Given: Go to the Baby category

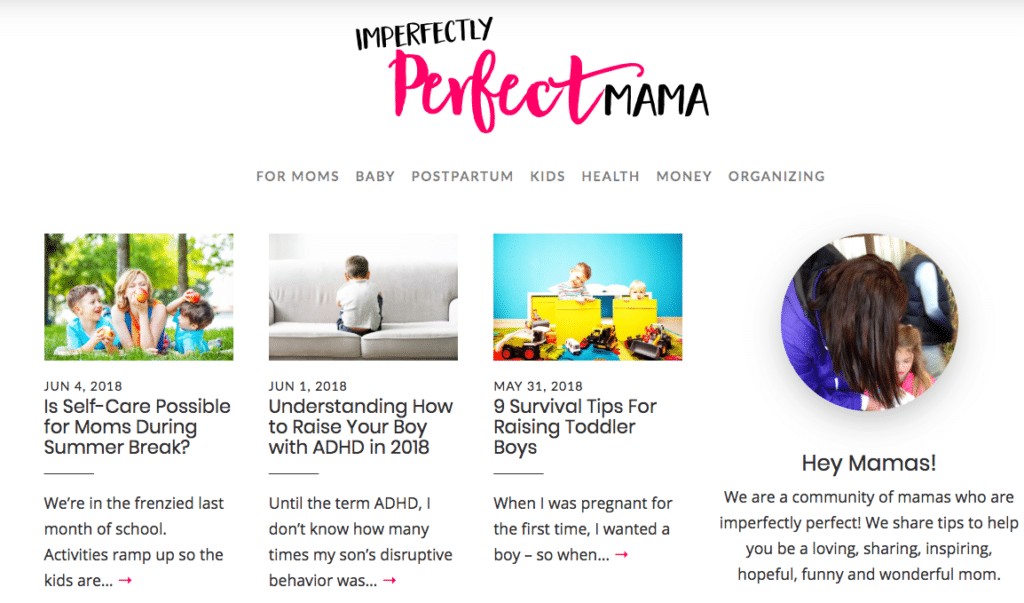Looking at the screenshot, I should pos(375,176).
